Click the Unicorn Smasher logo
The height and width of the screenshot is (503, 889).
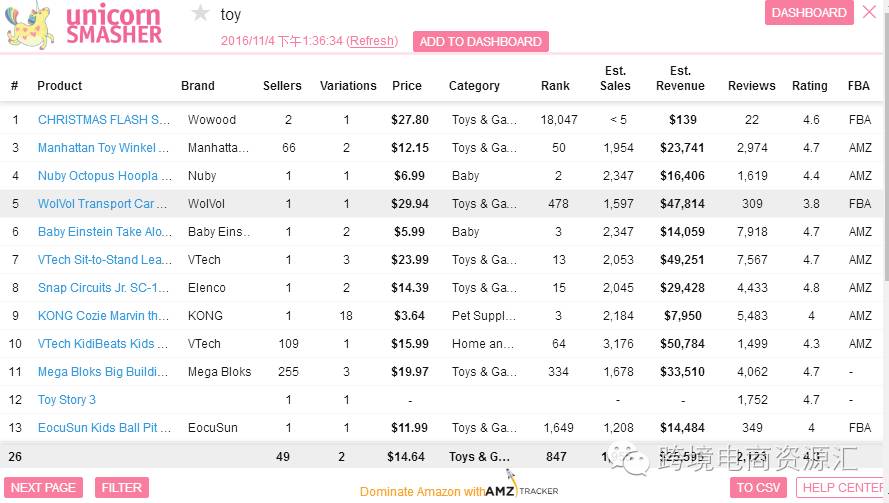tap(84, 26)
